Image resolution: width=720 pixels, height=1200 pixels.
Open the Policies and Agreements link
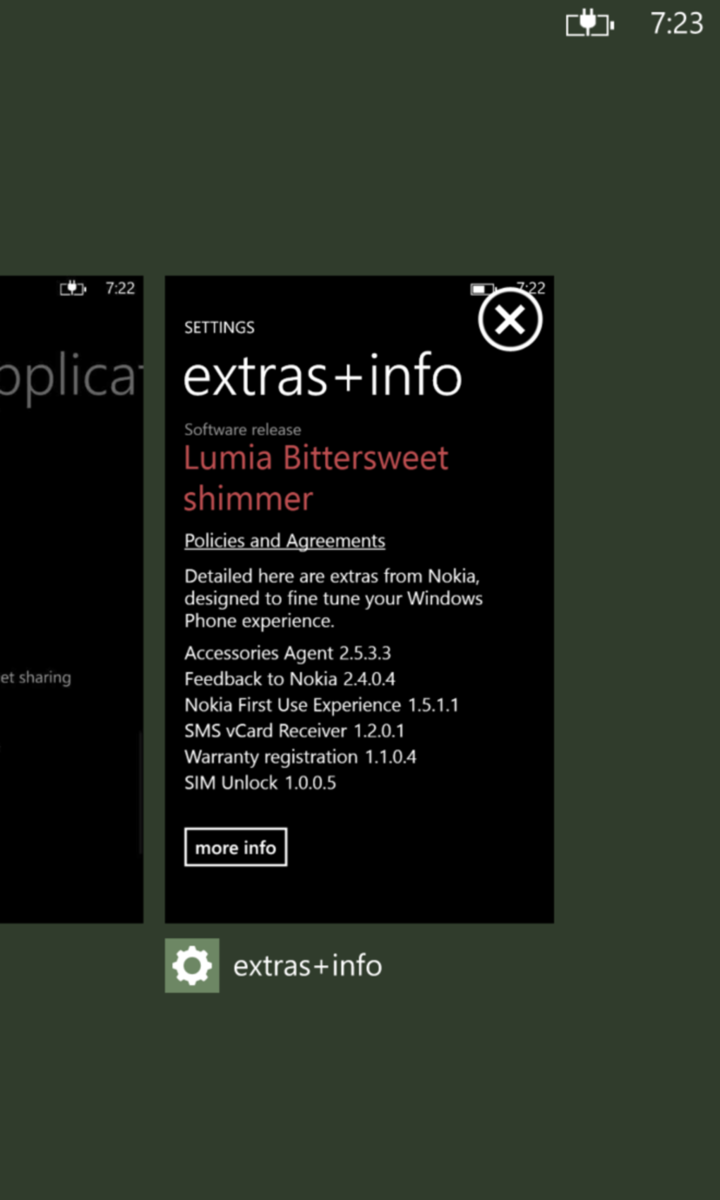[284, 541]
